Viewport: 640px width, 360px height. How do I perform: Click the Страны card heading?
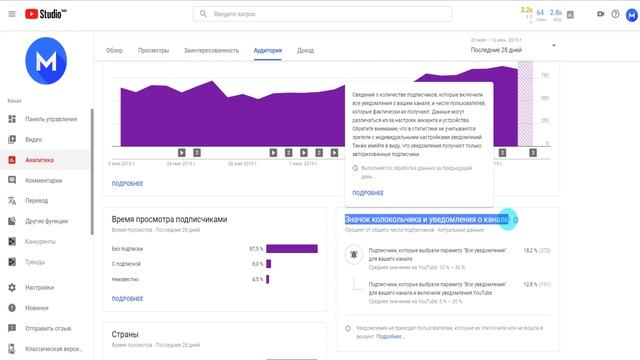125,334
